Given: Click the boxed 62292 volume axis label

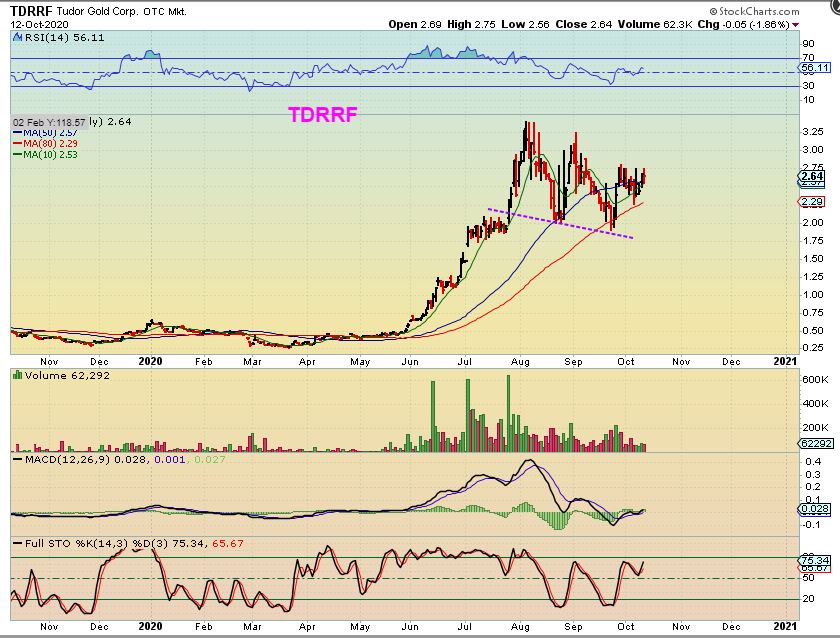Looking at the screenshot, I should 816,444.
